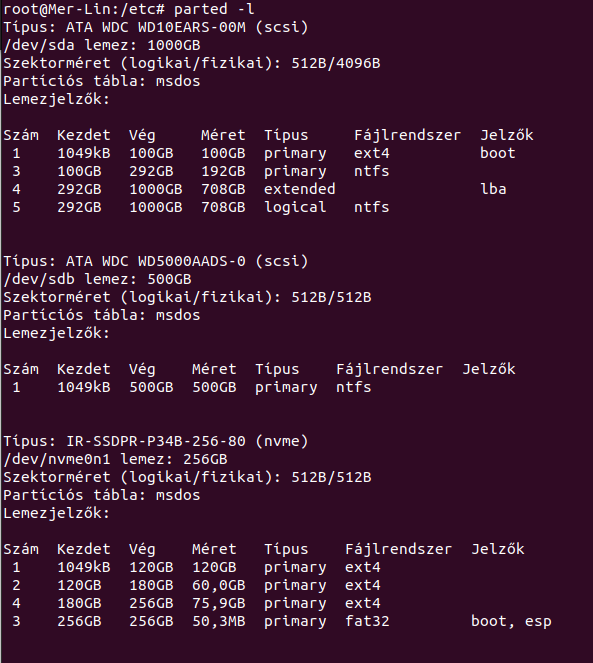
Task: Click the /dev/sda disk line
Action: tap(102, 45)
